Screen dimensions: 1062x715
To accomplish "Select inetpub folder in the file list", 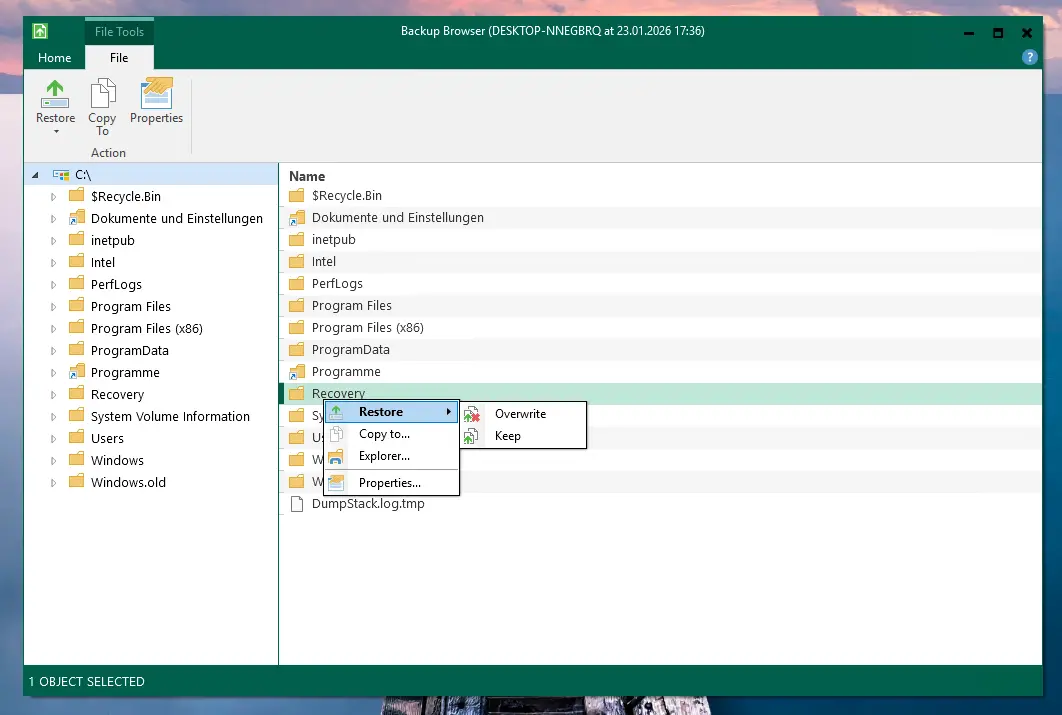I will pos(333,240).
